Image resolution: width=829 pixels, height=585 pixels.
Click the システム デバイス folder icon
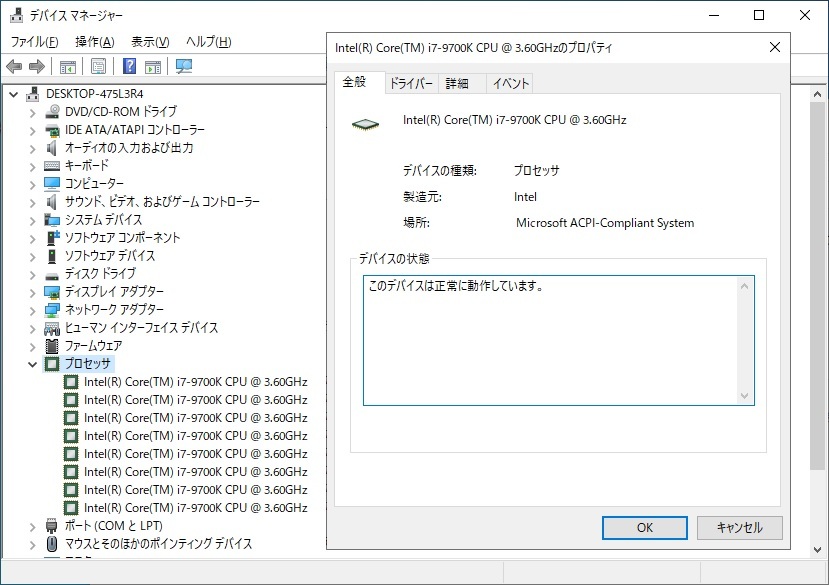pyautogui.click(x=52, y=220)
